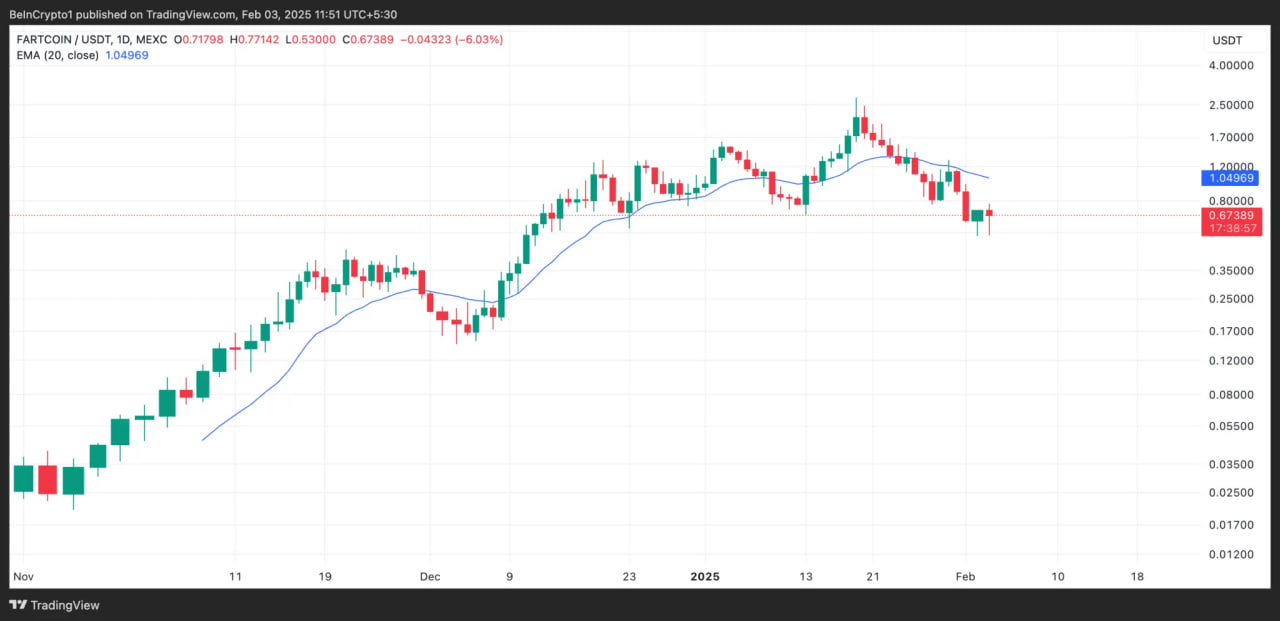Click the EMA value 1.04969 in the legend

tap(127, 55)
